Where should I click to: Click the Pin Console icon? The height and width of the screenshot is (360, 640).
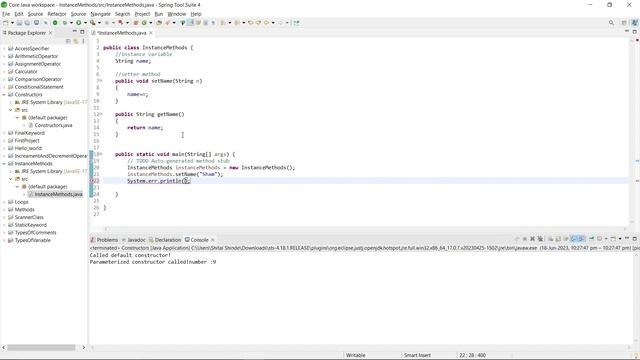click(591, 239)
